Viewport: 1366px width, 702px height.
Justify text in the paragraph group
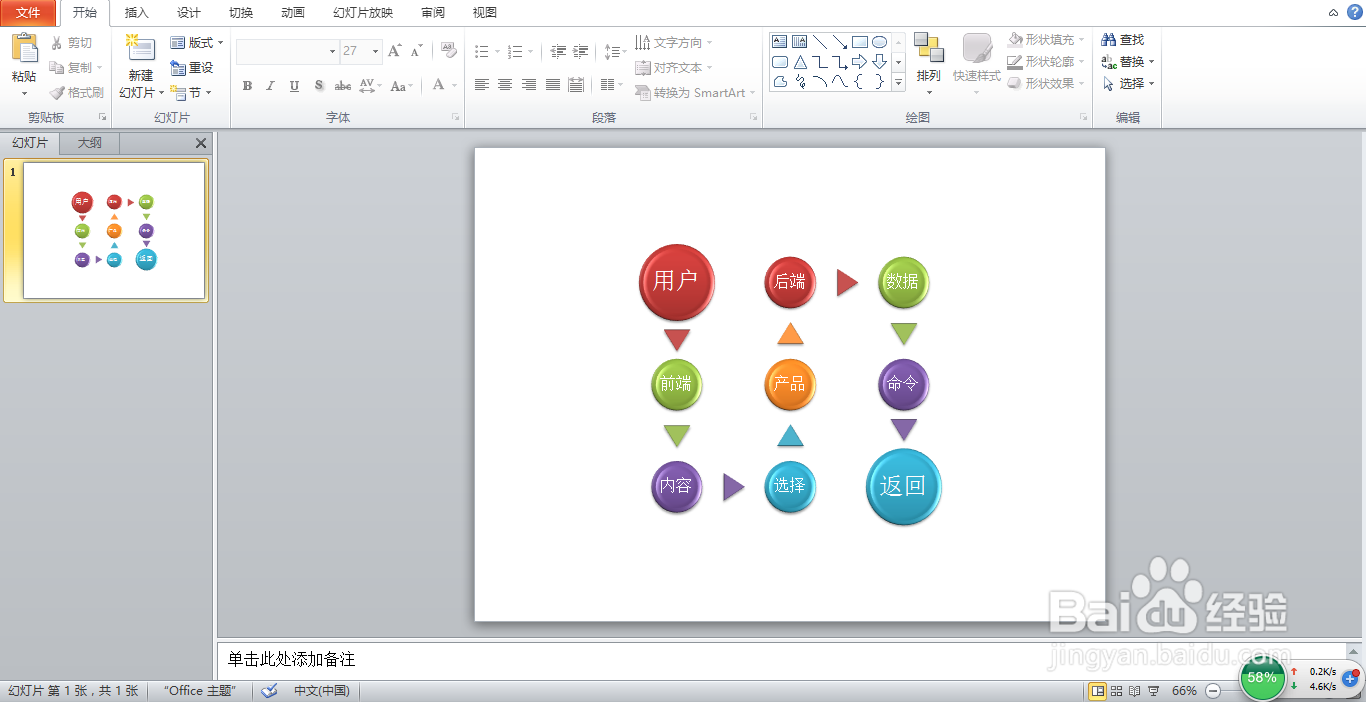[x=553, y=85]
